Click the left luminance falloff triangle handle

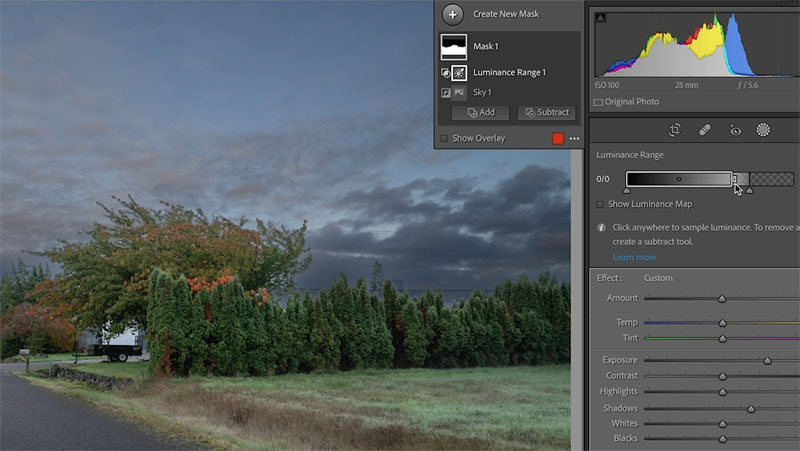point(627,191)
